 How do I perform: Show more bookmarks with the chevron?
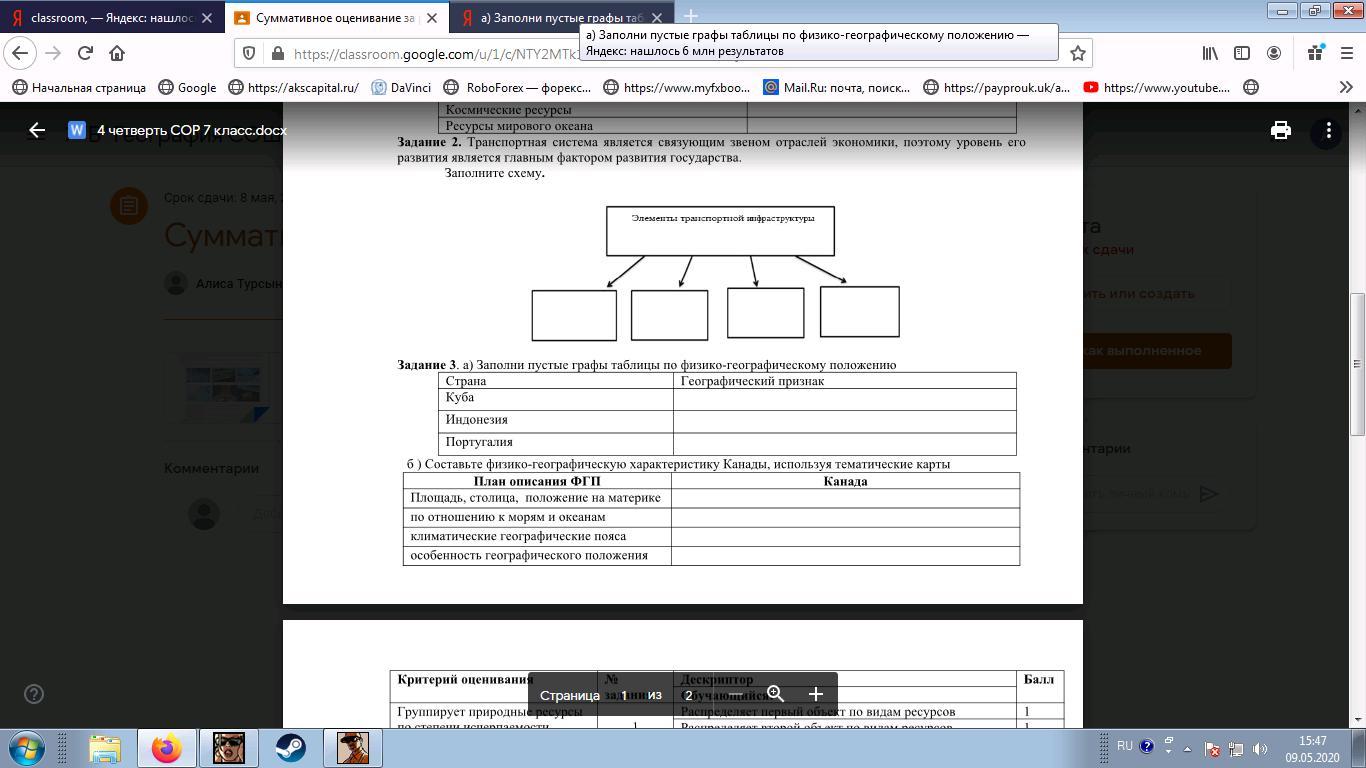(1346, 87)
